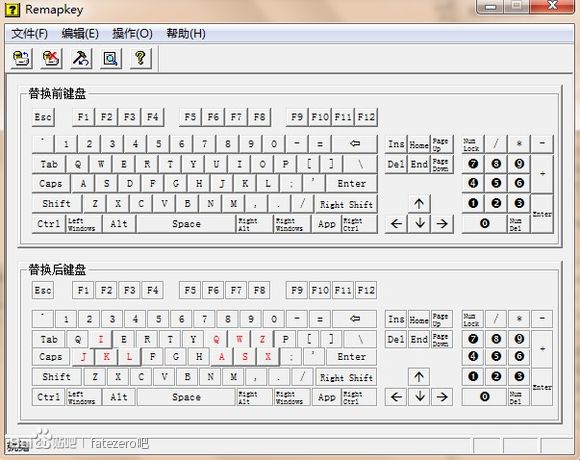Click the red K key in lower keyboard
This screenshot has height=460, width=580.
tap(107, 357)
